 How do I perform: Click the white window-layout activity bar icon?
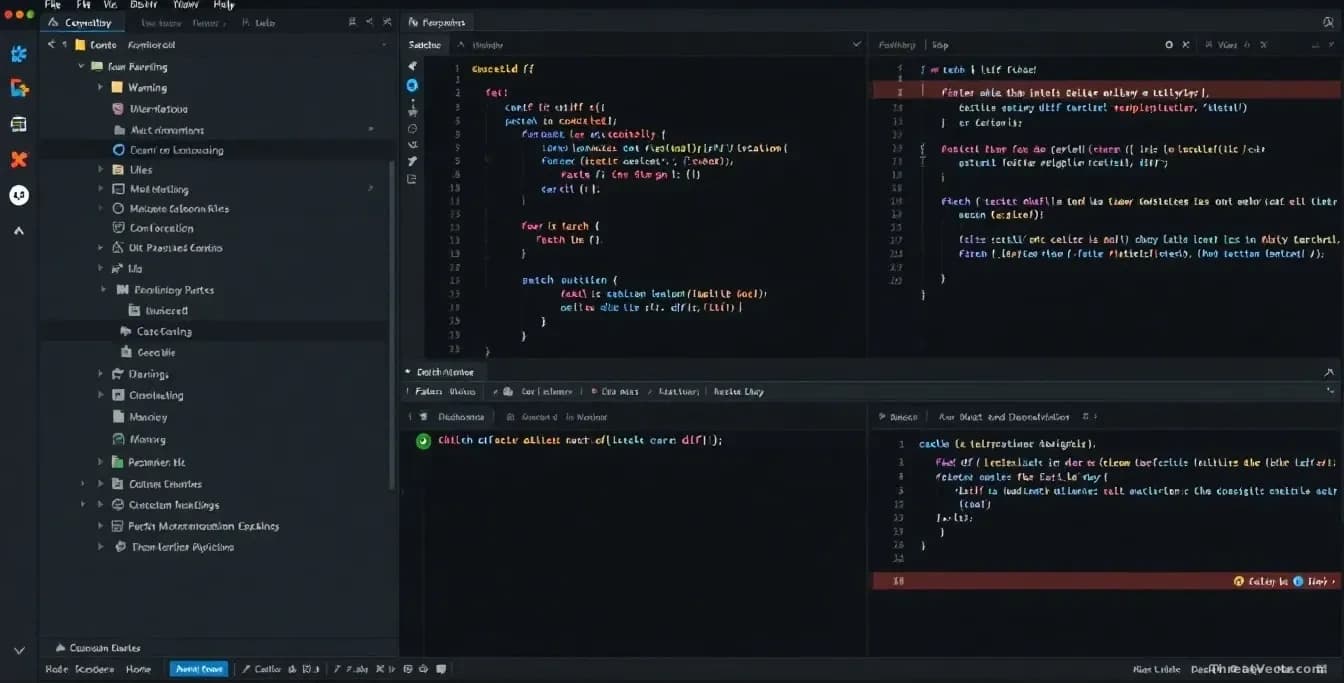click(x=18, y=124)
